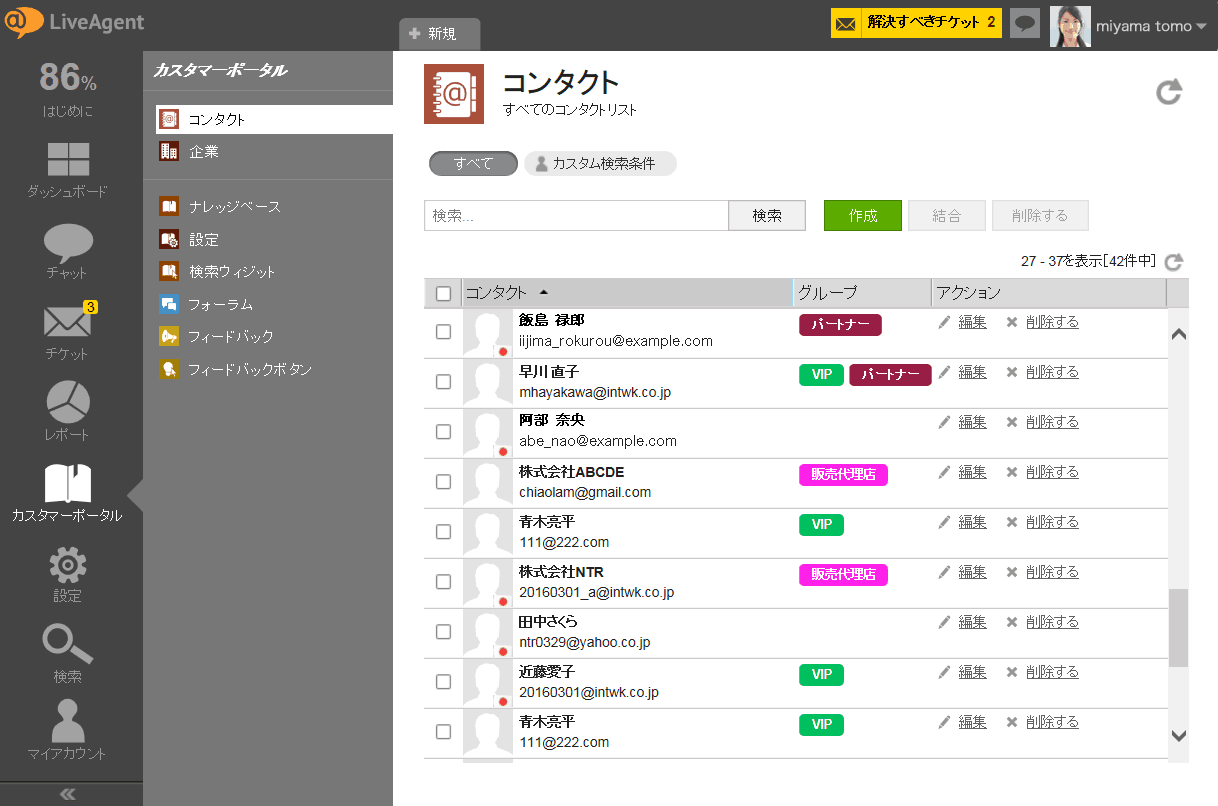1218x806 pixels.
Task: Open the Dashboard icon in sidebar
Action: (67, 160)
